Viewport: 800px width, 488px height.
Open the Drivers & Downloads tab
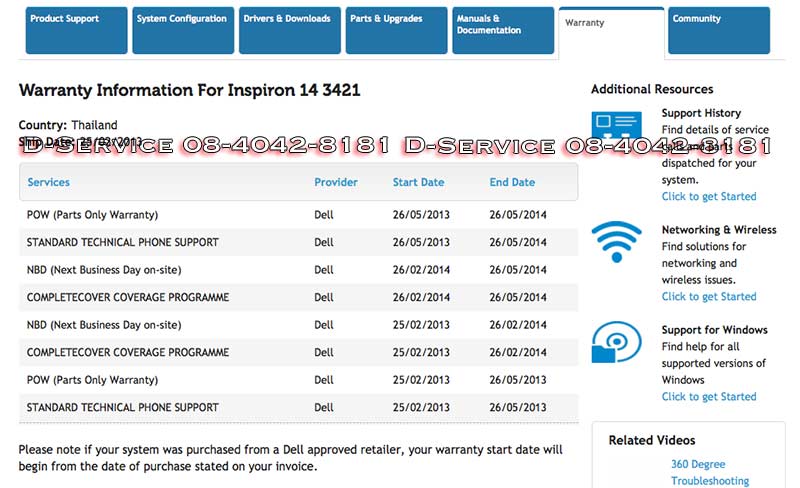288,30
